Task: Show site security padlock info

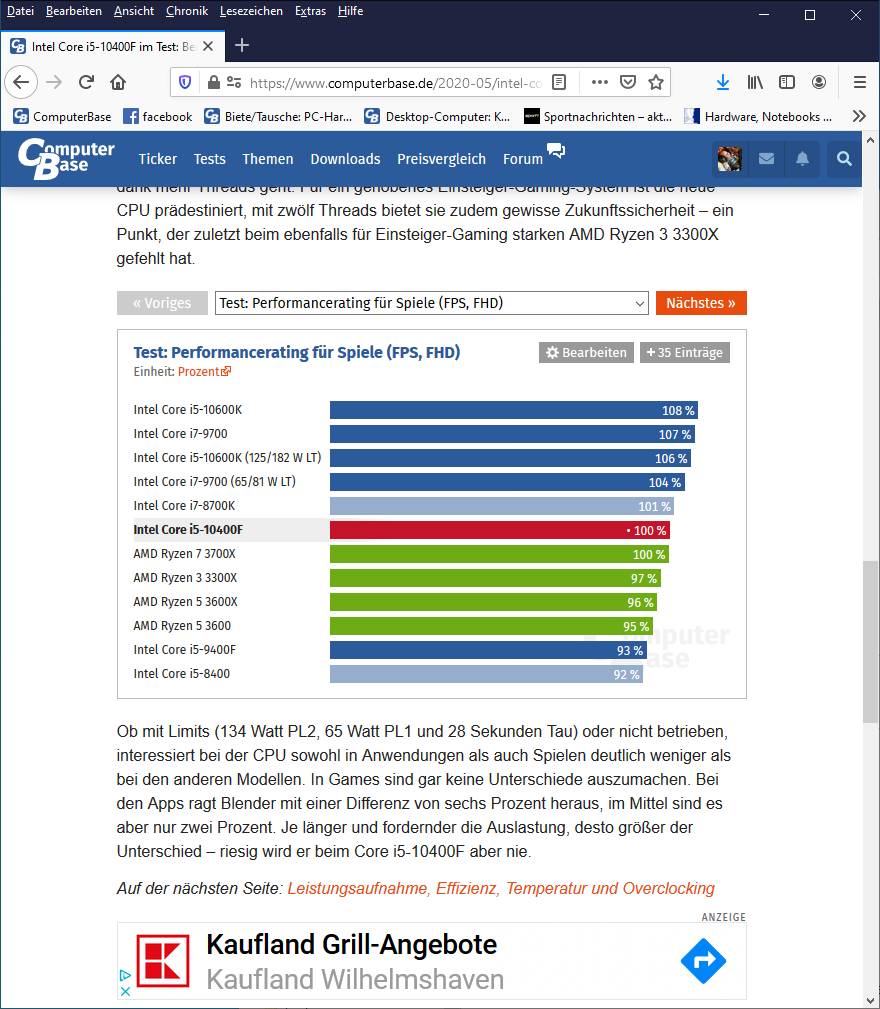Action: (x=214, y=82)
